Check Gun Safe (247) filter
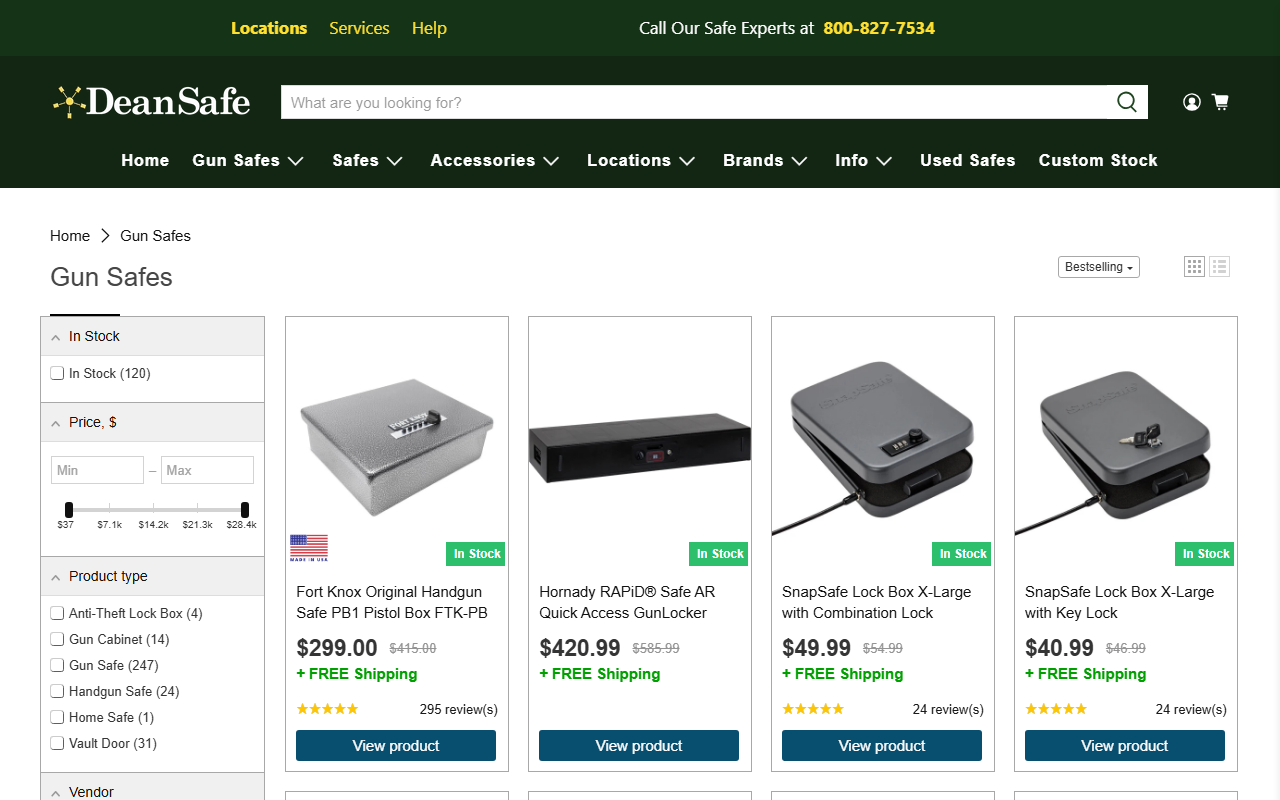The image size is (1280, 800). pos(57,665)
